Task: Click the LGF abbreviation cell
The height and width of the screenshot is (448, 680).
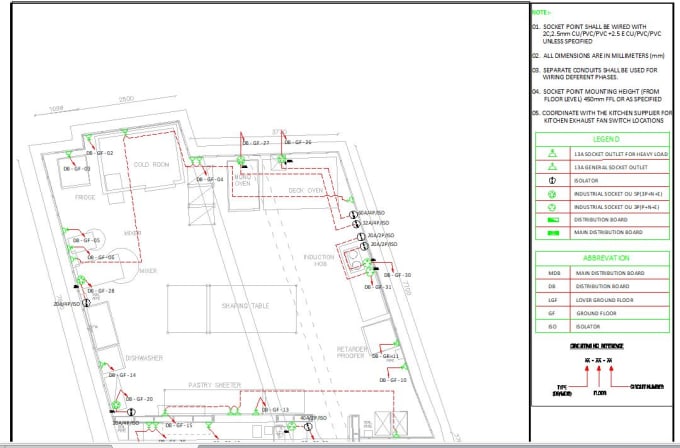Action: [552, 300]
